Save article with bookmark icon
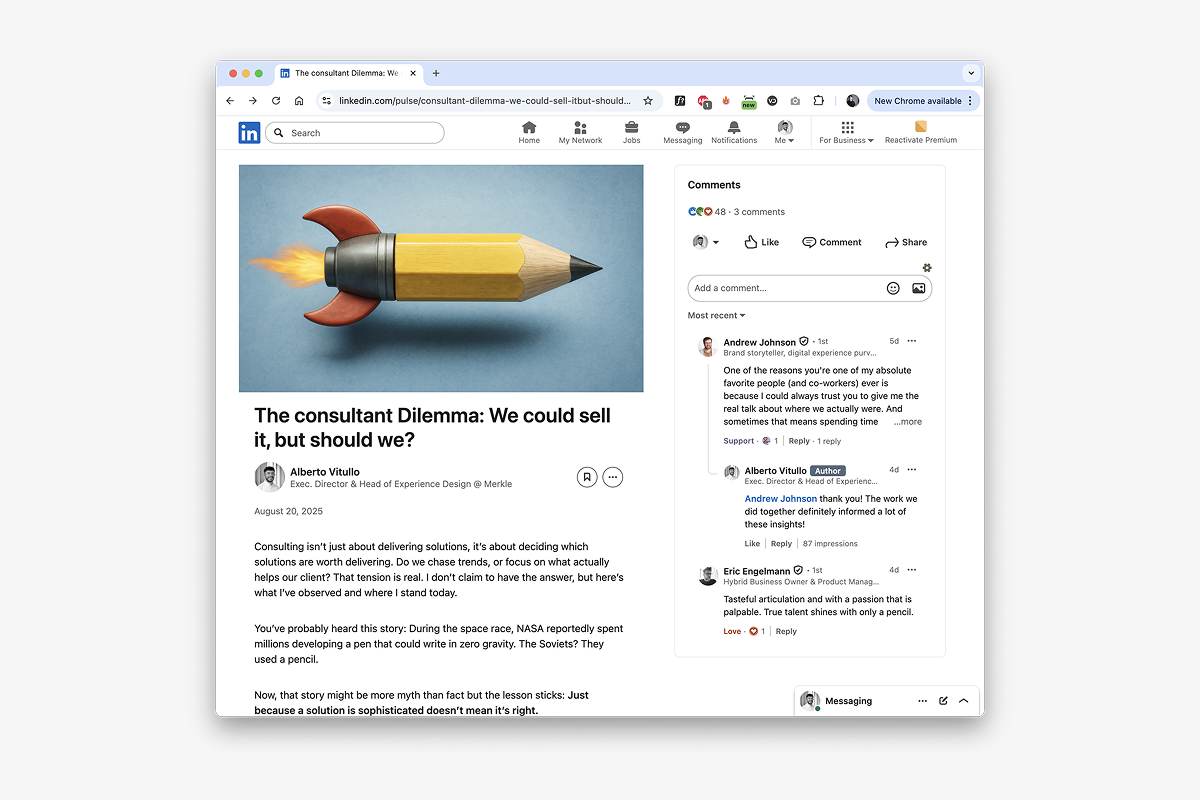1200x800 pixels. (x=587, y=477)
